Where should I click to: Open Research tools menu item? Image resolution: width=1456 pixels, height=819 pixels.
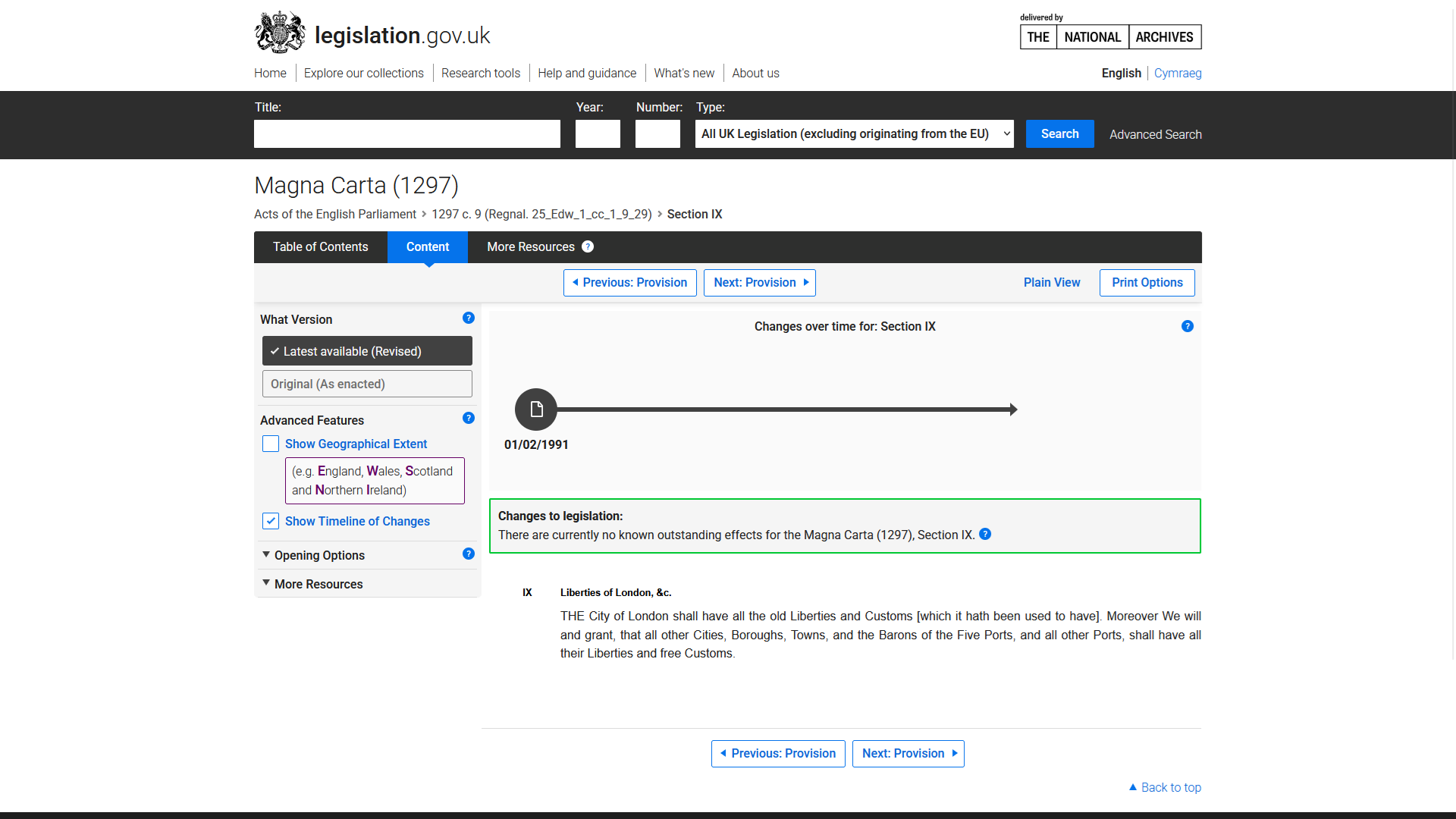[481, 73]
